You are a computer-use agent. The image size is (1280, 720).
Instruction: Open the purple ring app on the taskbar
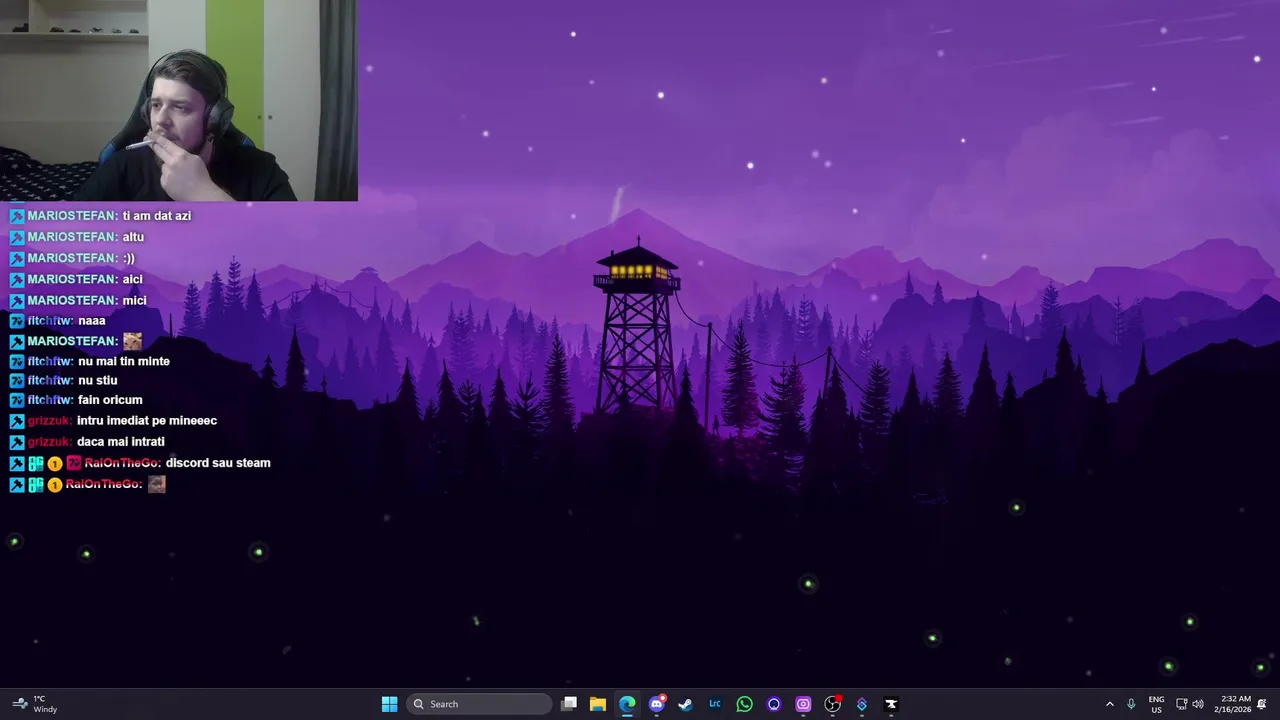tap(774, 704)
